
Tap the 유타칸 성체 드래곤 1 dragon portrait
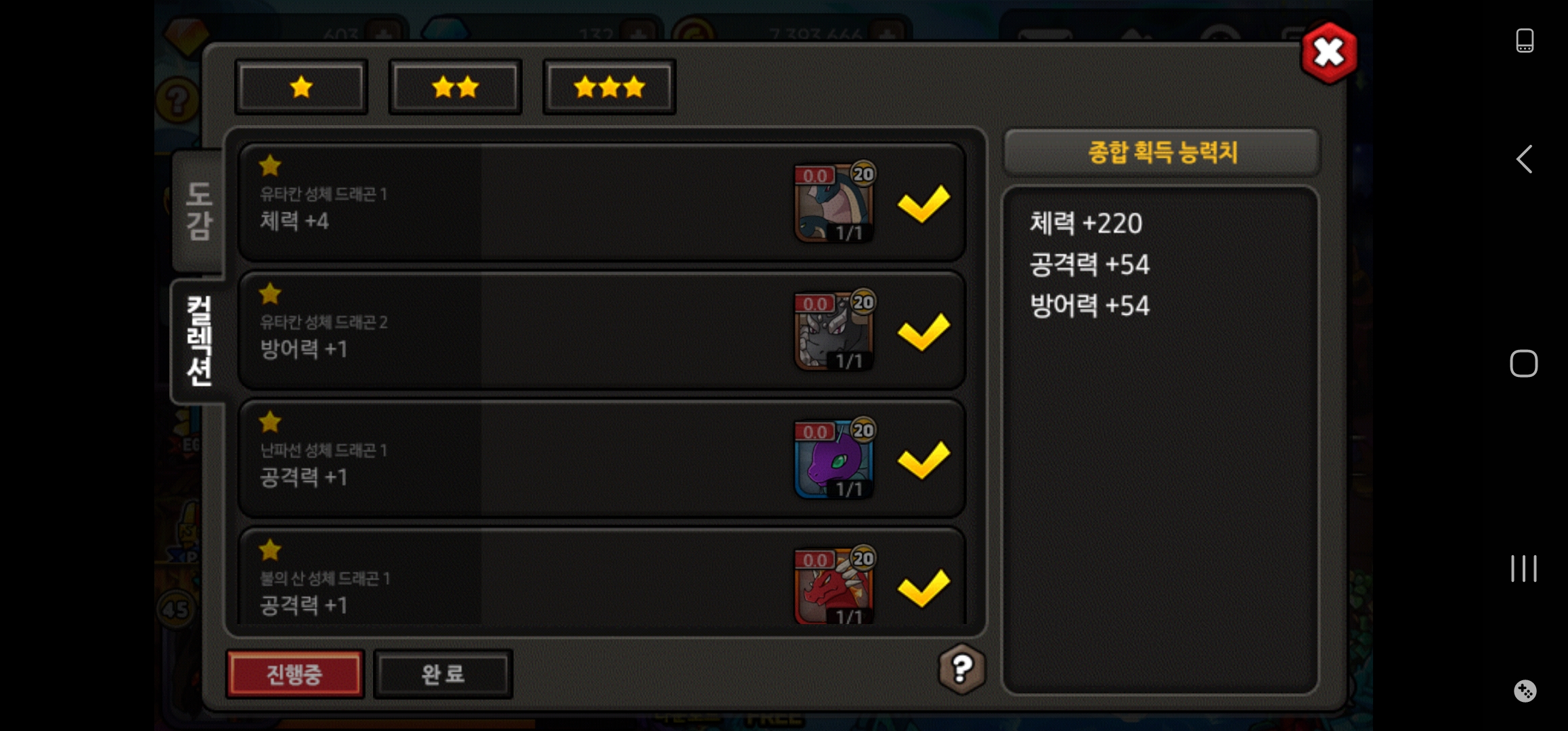834,202
